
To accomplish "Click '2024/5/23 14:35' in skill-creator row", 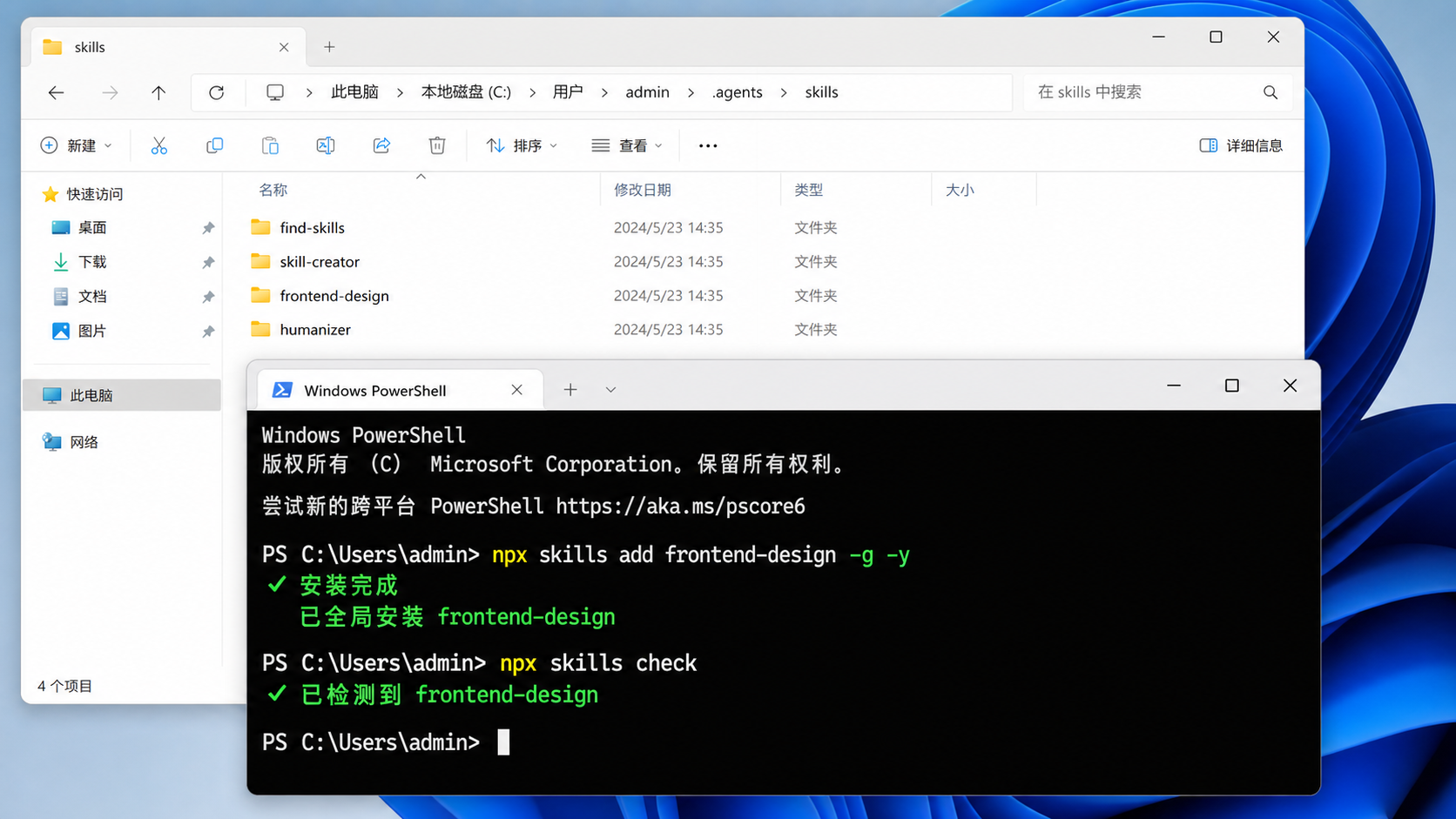I will click(668, 261).
